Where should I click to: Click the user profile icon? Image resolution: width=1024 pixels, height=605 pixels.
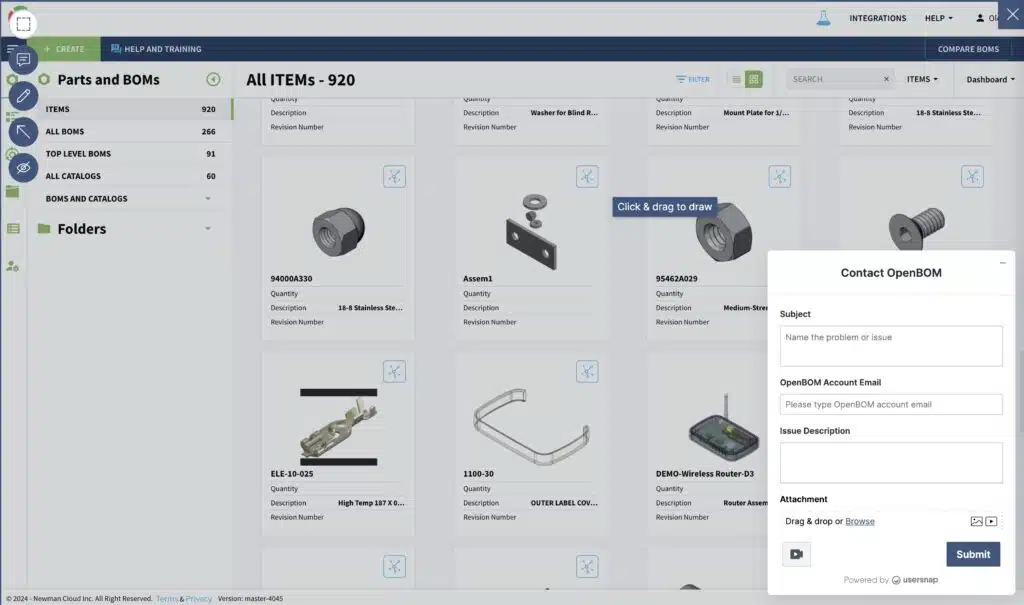click(980, 18)
